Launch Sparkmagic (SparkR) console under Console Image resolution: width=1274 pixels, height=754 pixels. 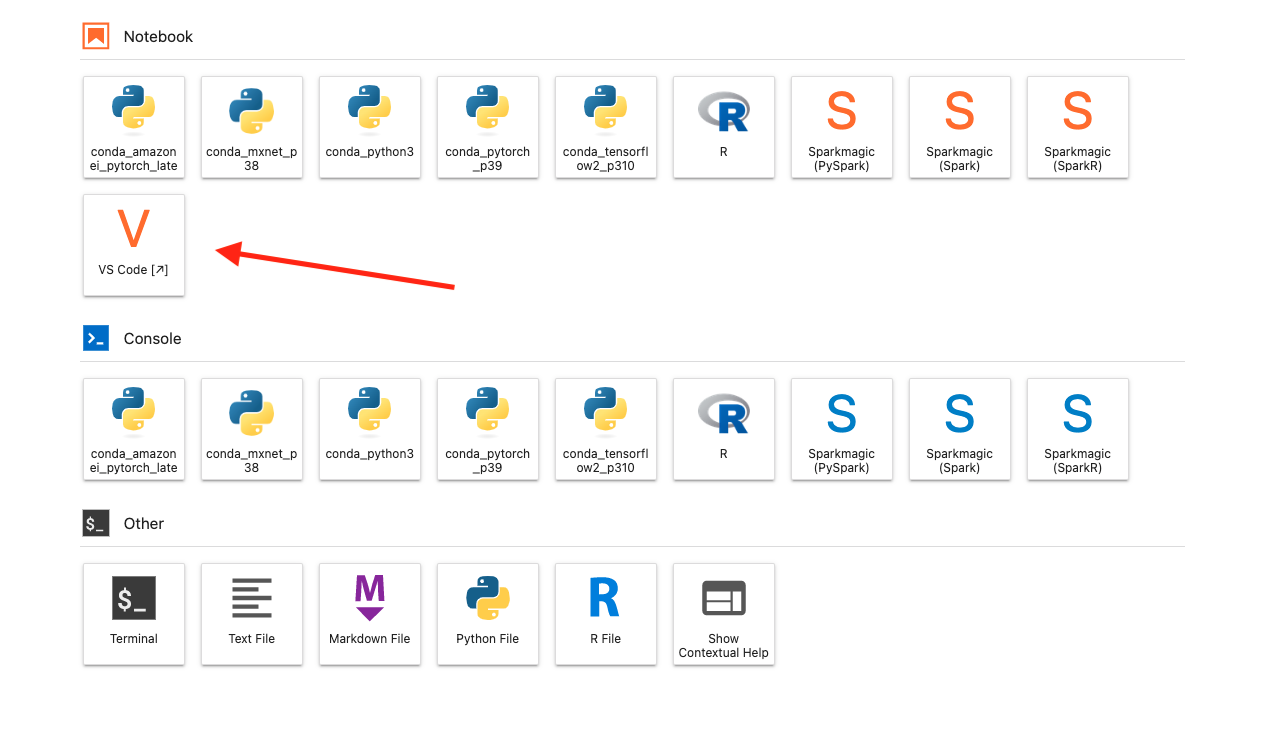pyautogui.click(x=1078, y=429)
